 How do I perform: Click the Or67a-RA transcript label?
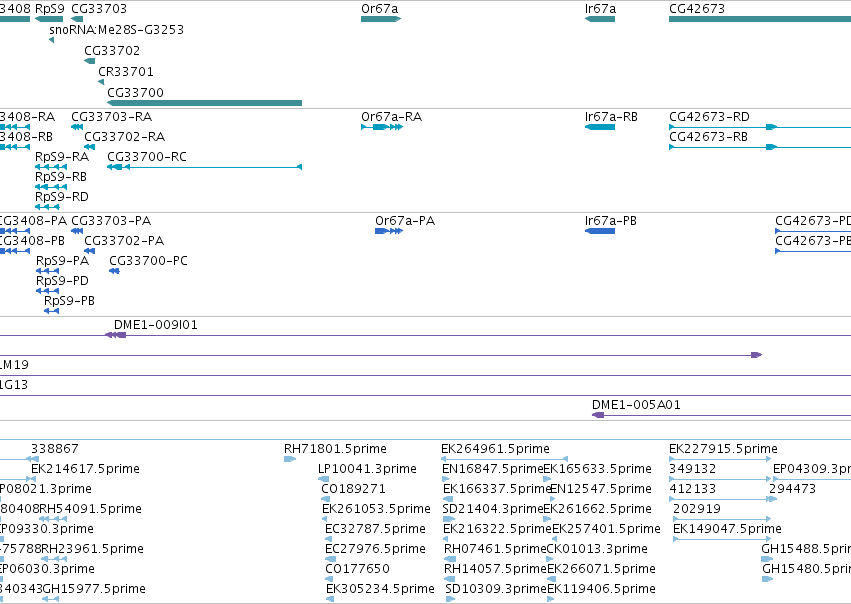point(392,117)
